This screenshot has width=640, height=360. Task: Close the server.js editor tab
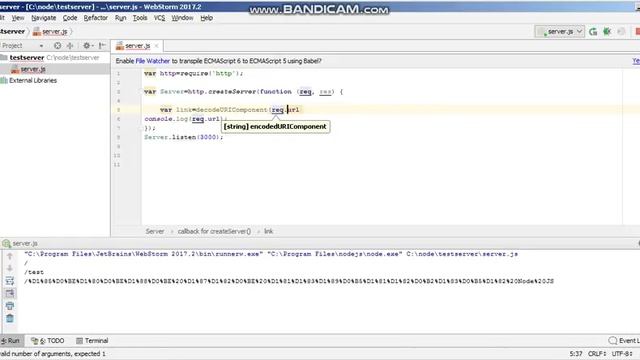156,46
